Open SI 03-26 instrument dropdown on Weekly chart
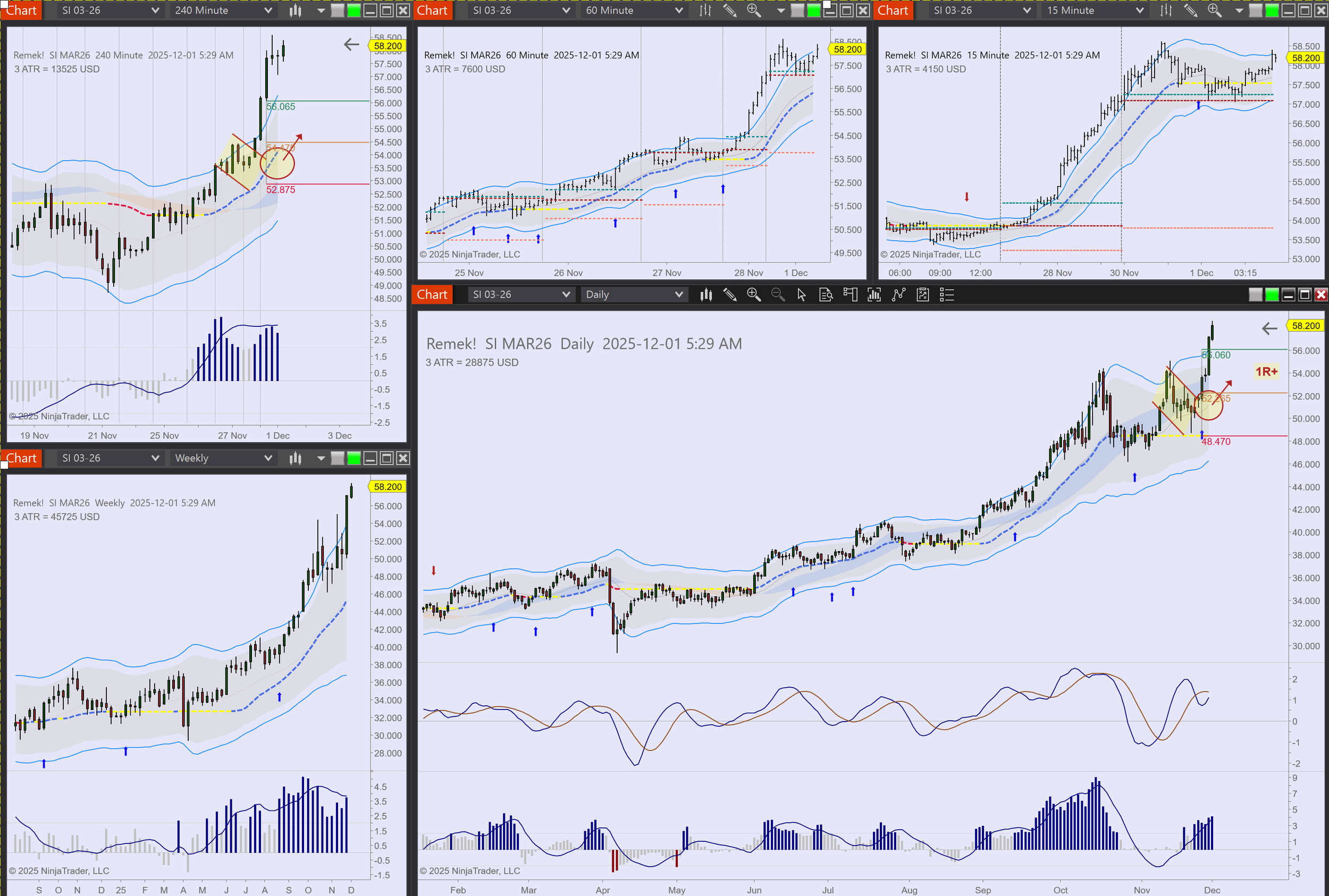The width and height of the screenshot is (1329, 896). (x=154, y=458)
